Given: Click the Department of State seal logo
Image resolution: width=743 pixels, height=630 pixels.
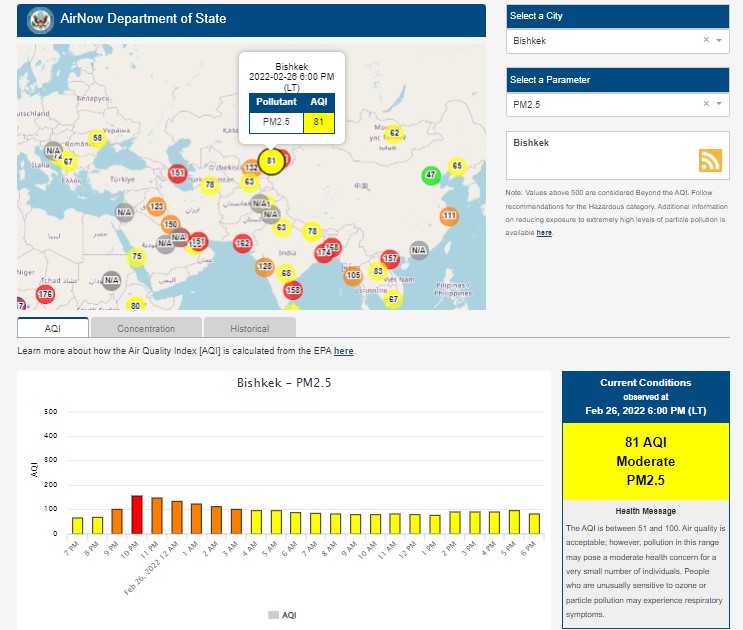Looking at the screenshot, I should 41,19.
